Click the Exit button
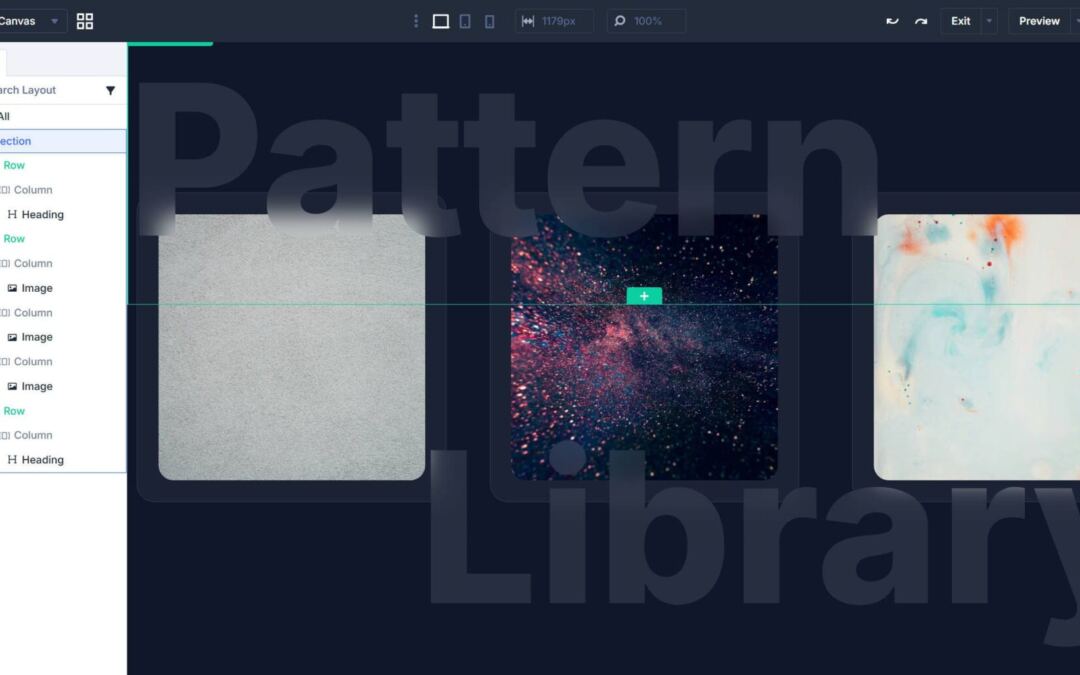The height and width of the screenshot is (675, 1080). click(x=959, y=20)
